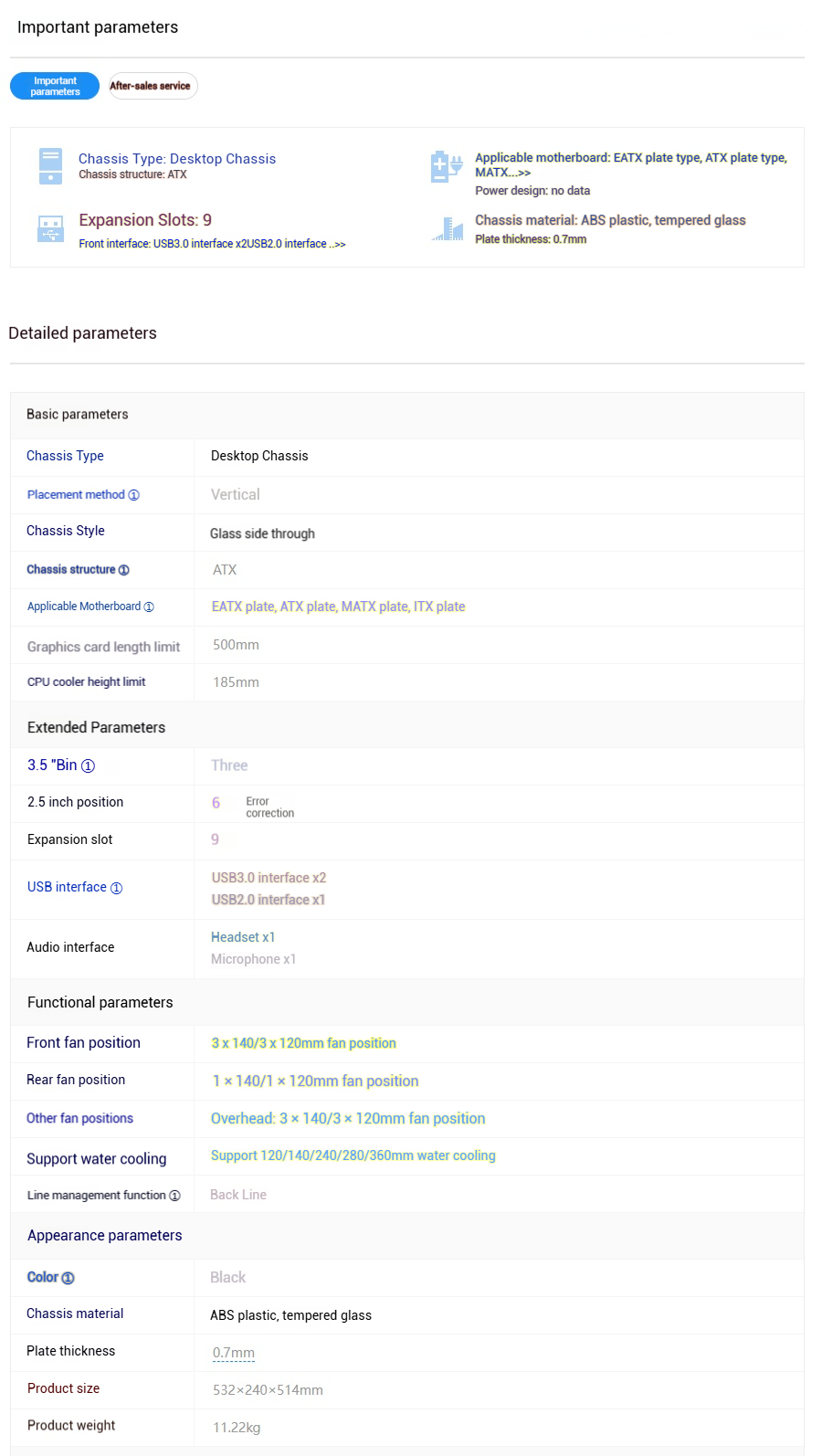The height and width of the screenshot is (1456, 822).
Task: Click info icon beside Applicable Motherboard
Action: (149, 607)
